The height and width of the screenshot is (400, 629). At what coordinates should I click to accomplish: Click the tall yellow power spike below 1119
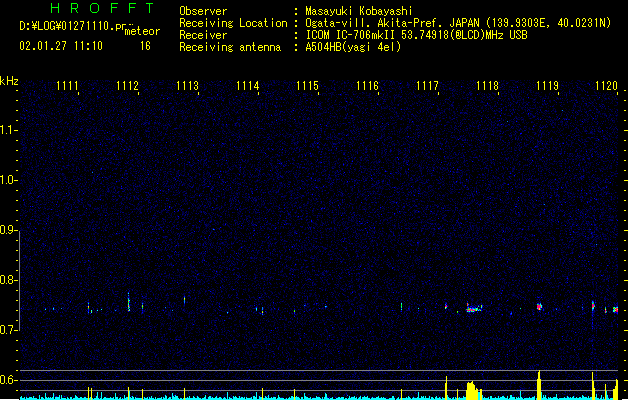pos(539,385)
